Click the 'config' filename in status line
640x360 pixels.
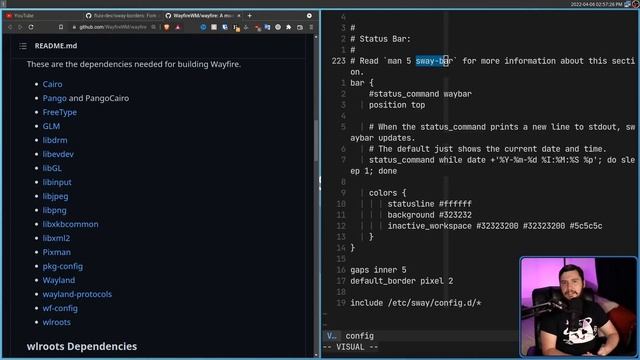click(359, 336)
